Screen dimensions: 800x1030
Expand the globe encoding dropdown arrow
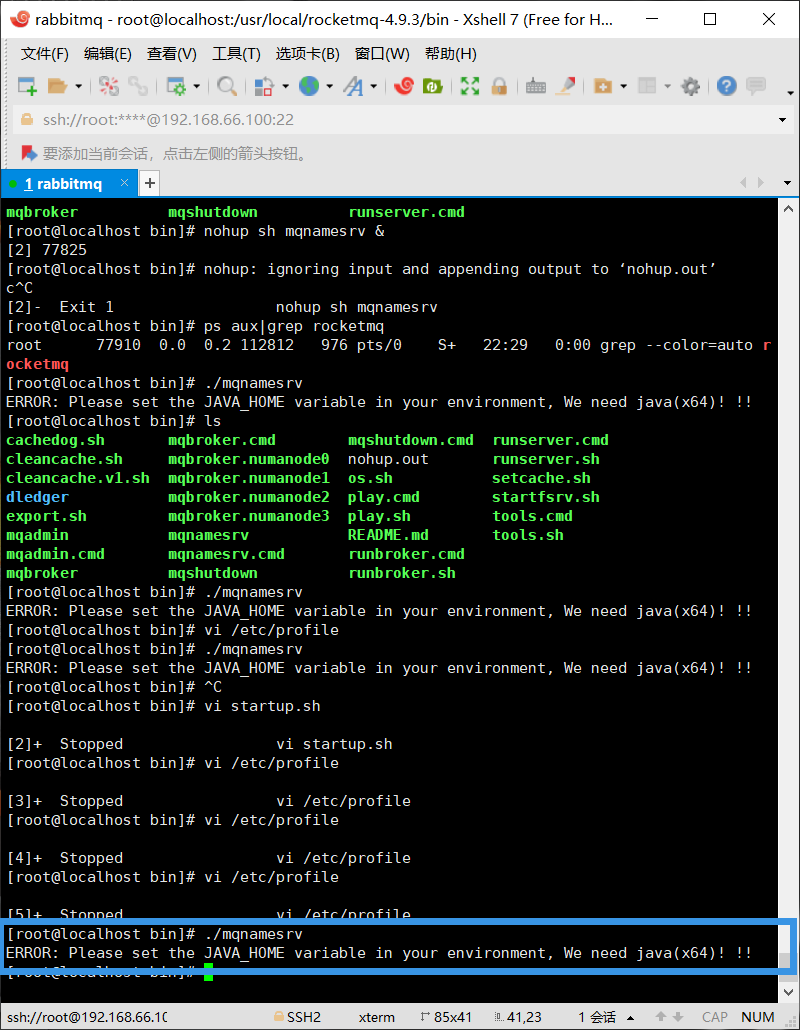pos(329,86)
